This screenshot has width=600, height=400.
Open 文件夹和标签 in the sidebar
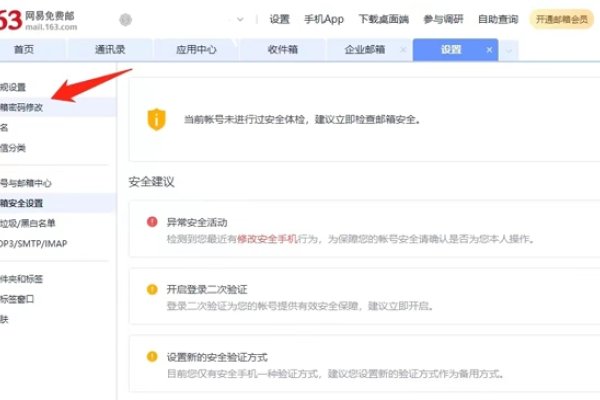(x=21, y=279)
